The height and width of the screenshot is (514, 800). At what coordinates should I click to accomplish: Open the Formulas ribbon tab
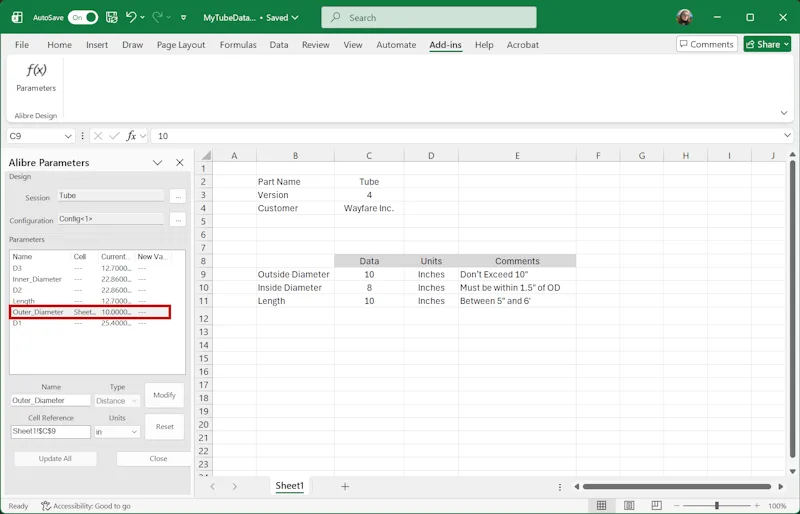click(238, 45)
